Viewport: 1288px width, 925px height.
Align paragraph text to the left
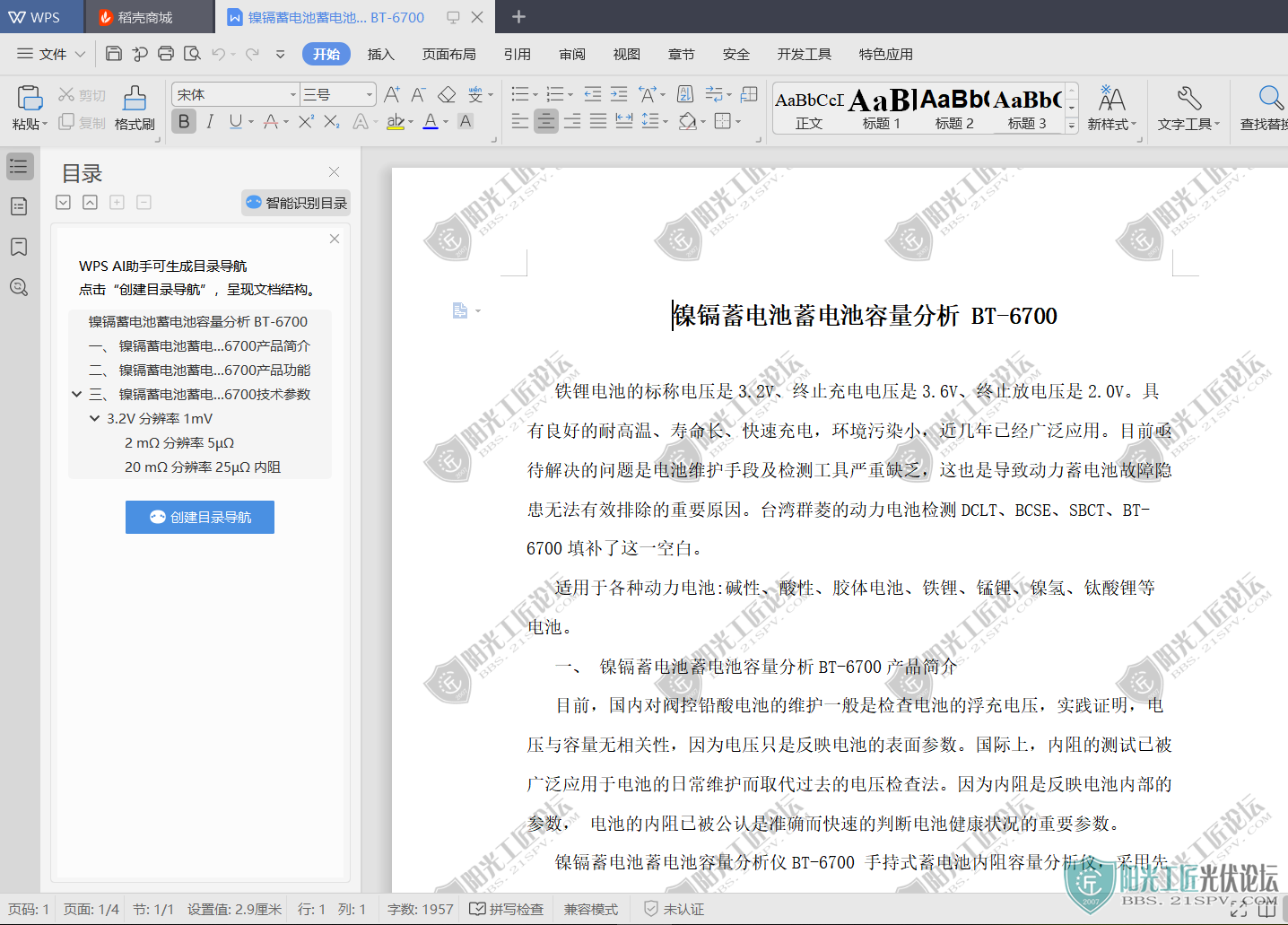tap(520, 121)
